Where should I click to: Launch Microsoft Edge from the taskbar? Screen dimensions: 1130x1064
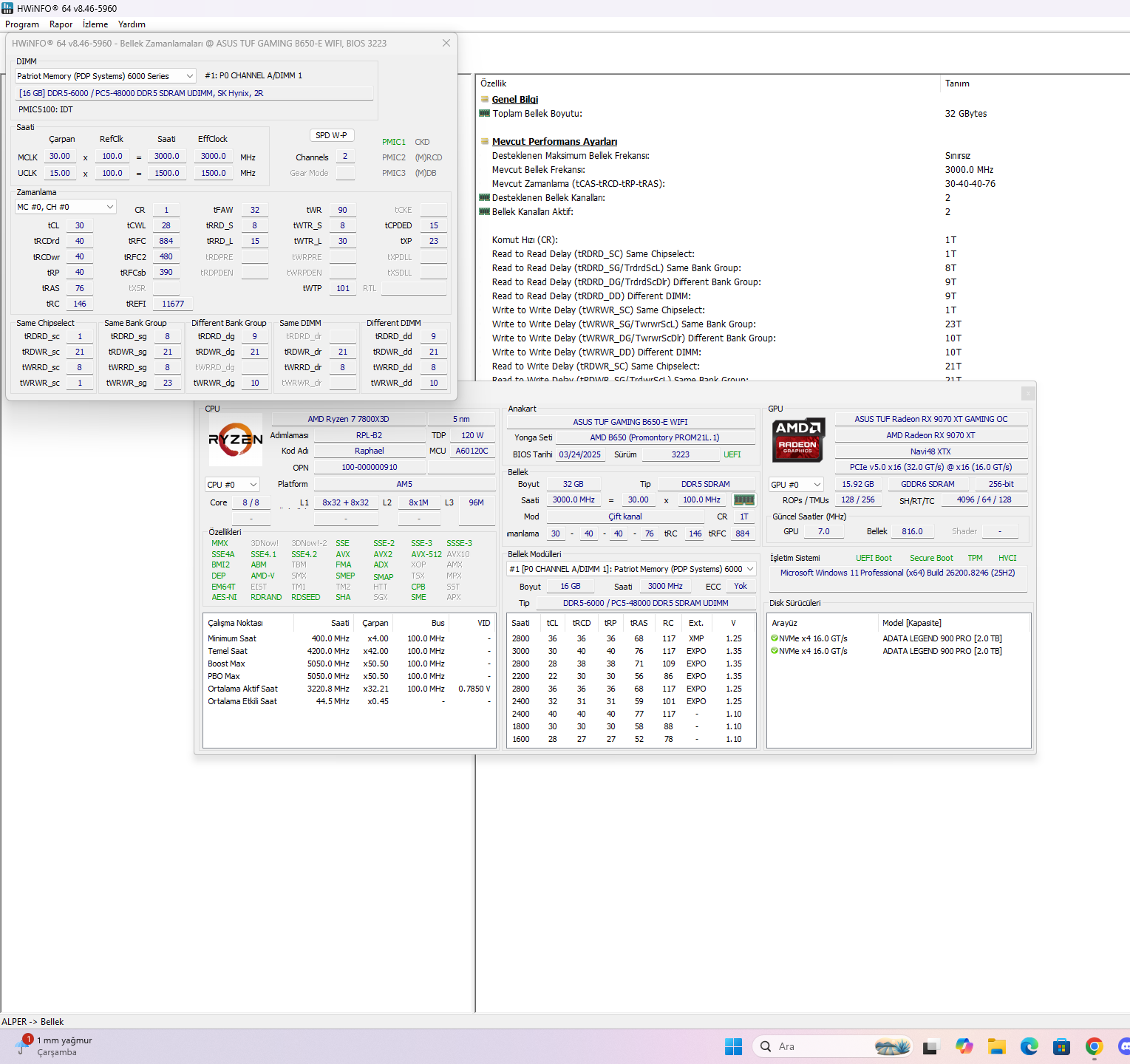(x=1029, y=1046)
